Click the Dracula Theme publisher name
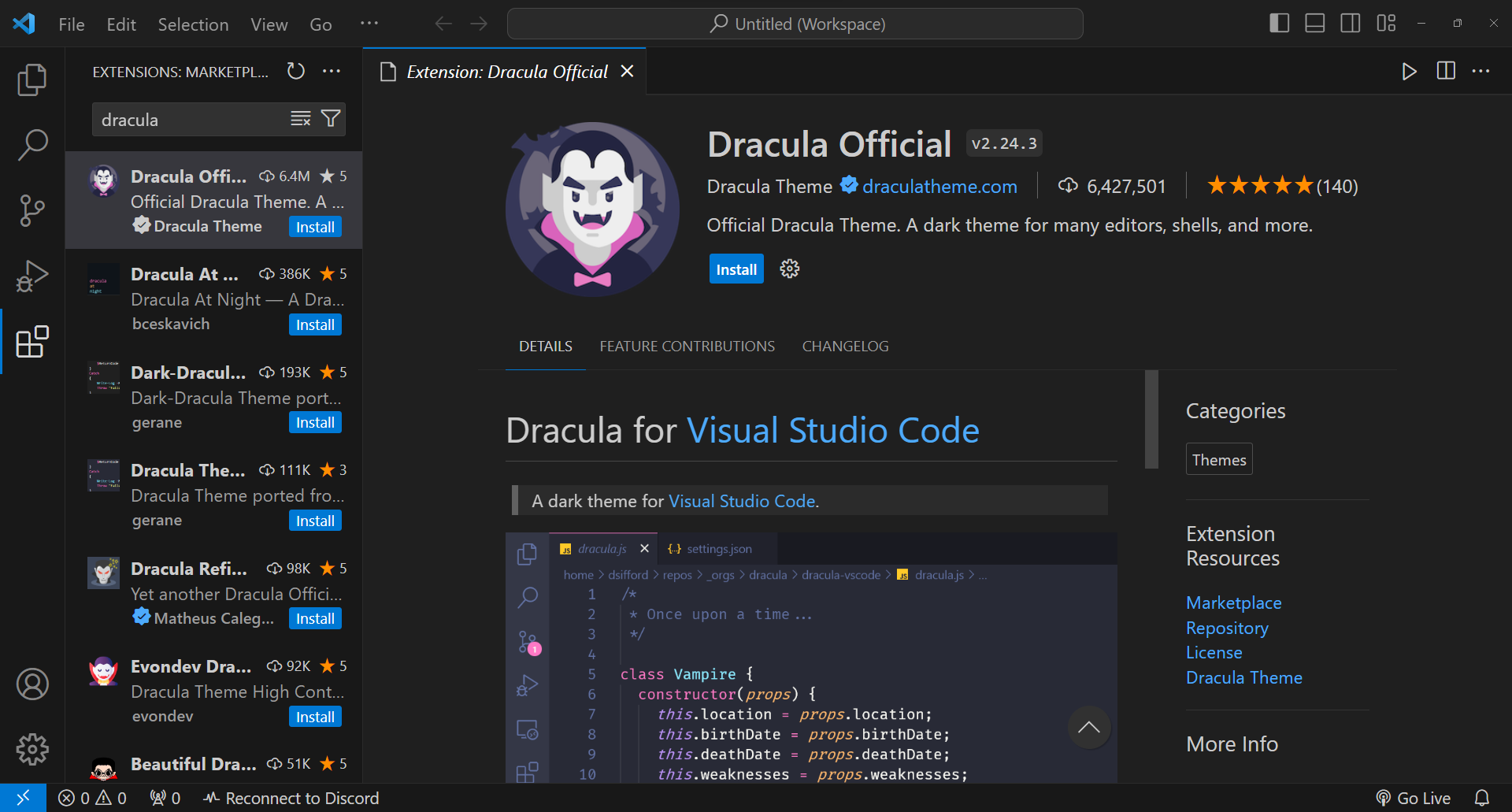The width and height of the screenshot is (1512, 812). click(x=769, y=187)
